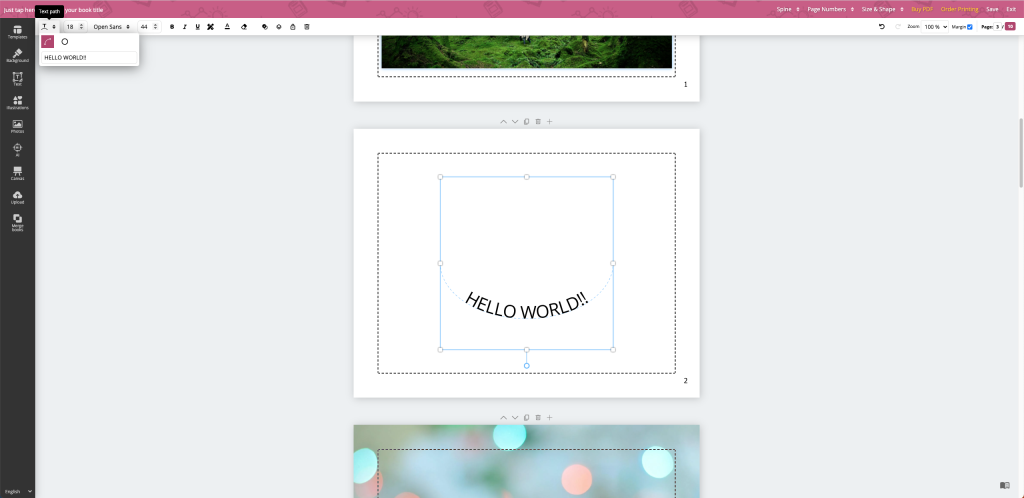Click the Buy PDF link
1024x498 pixels.
[x=922, y=9]
